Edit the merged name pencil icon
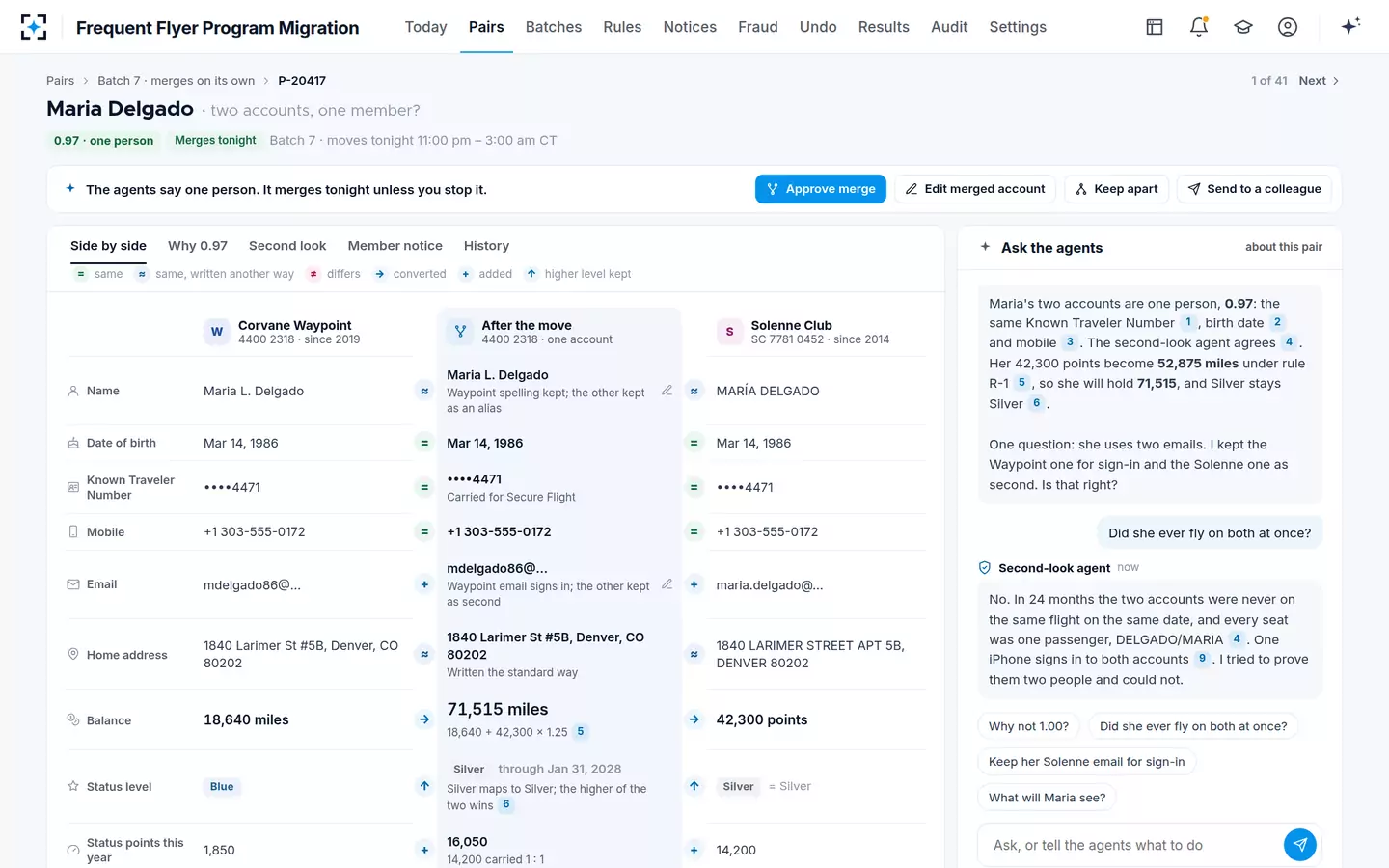 pos(667,391)
